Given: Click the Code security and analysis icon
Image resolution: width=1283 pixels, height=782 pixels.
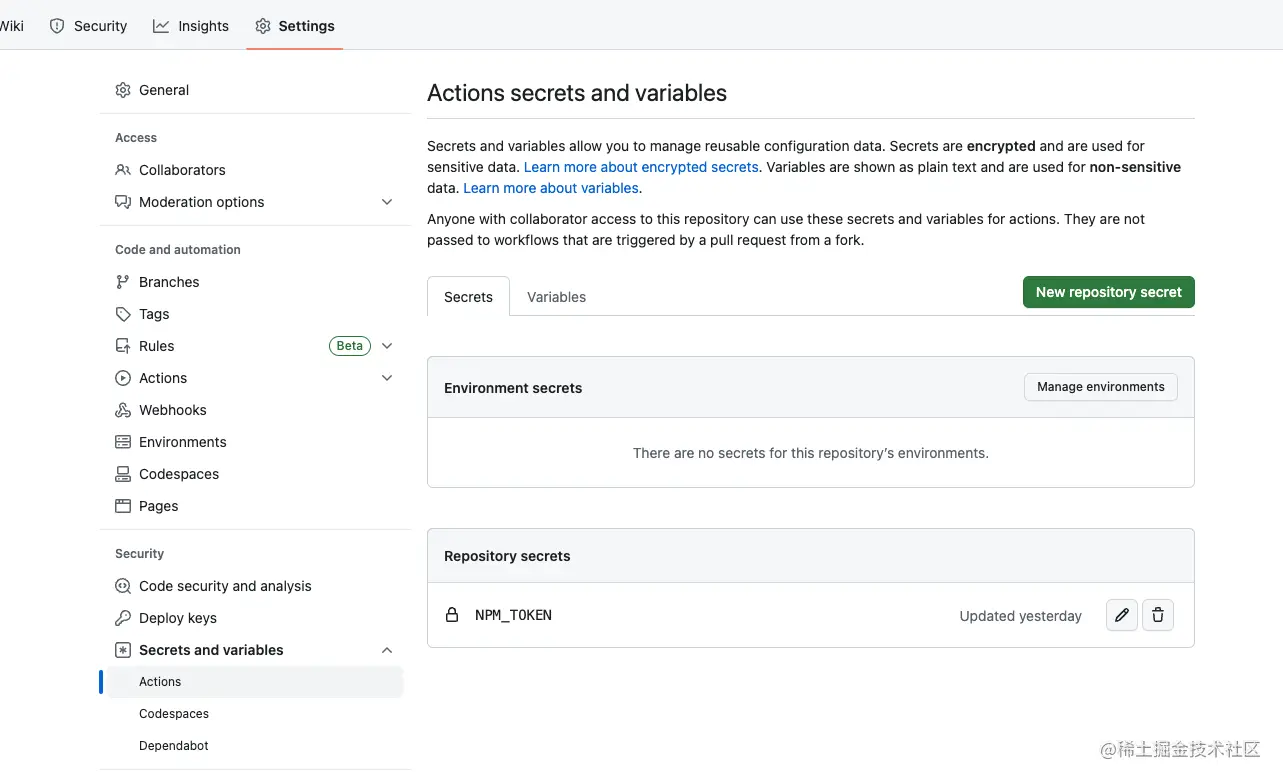Looking at the screenshot, I should pyautogui.click(x=123, y=586).
